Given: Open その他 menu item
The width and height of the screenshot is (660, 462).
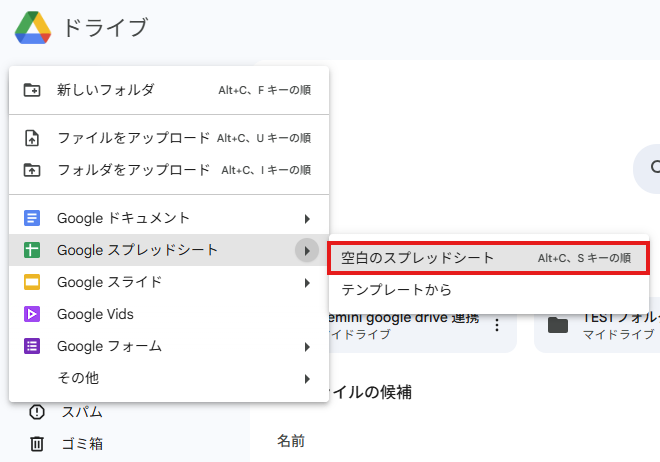Looking at the screenshot, I should [169, 378].
